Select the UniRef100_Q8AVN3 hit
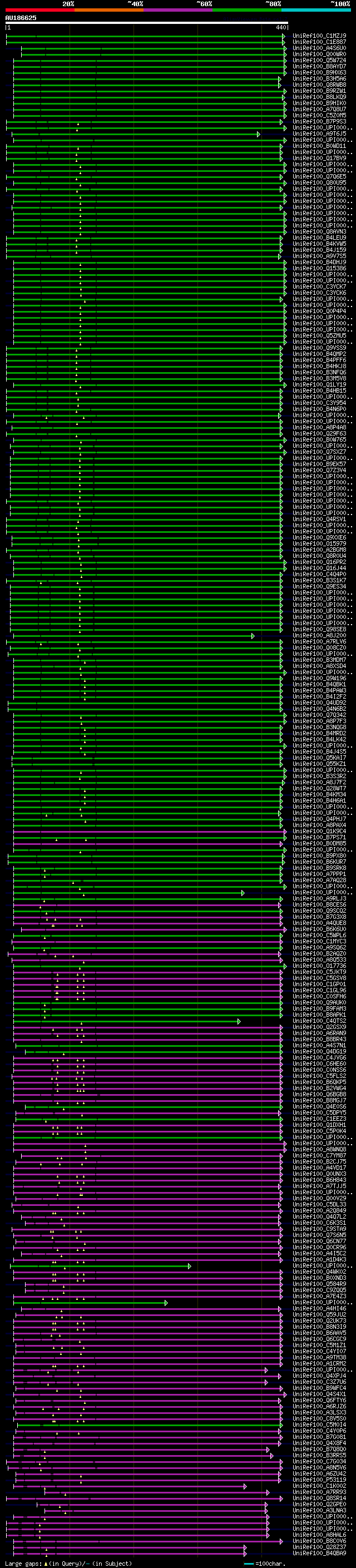 [x=319, y=232]
